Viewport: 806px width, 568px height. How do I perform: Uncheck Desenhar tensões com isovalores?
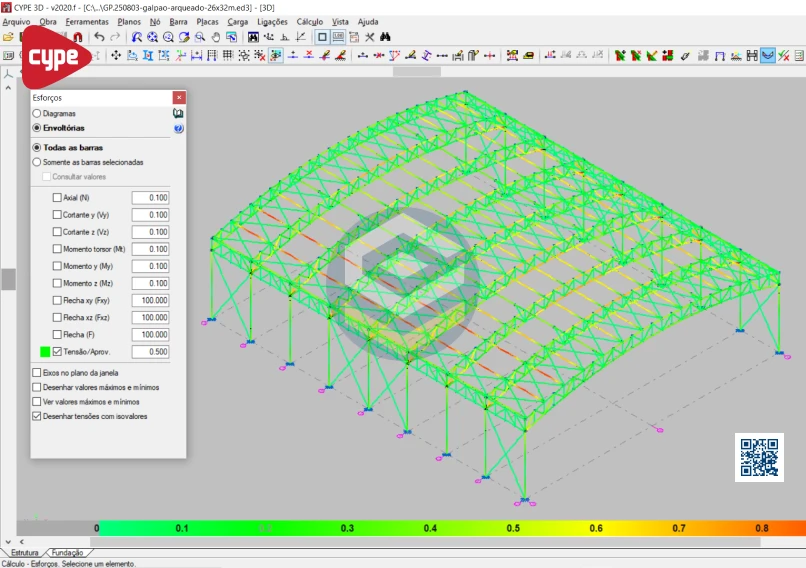click(37, 416)
